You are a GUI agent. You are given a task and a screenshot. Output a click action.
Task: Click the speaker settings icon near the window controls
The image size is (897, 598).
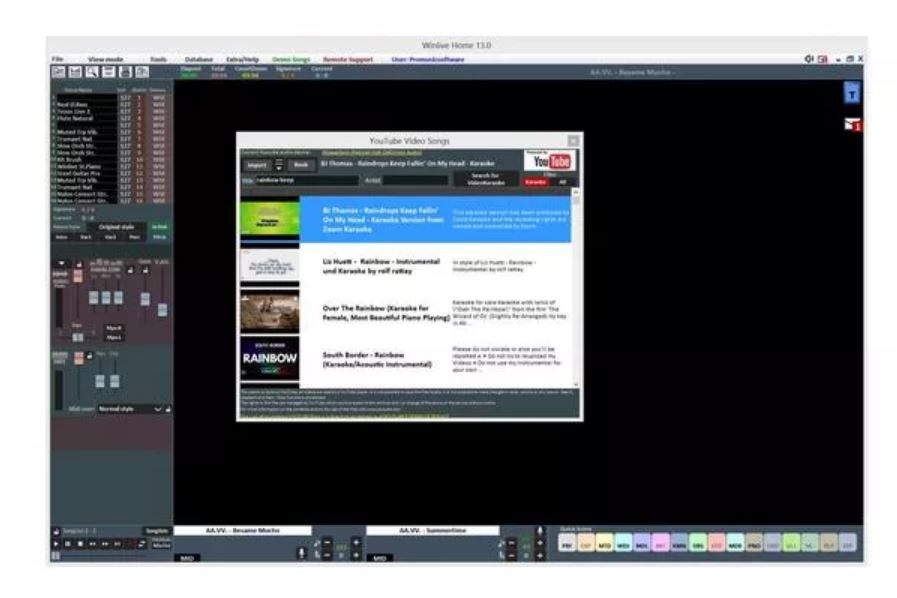(x=809, y=59)
